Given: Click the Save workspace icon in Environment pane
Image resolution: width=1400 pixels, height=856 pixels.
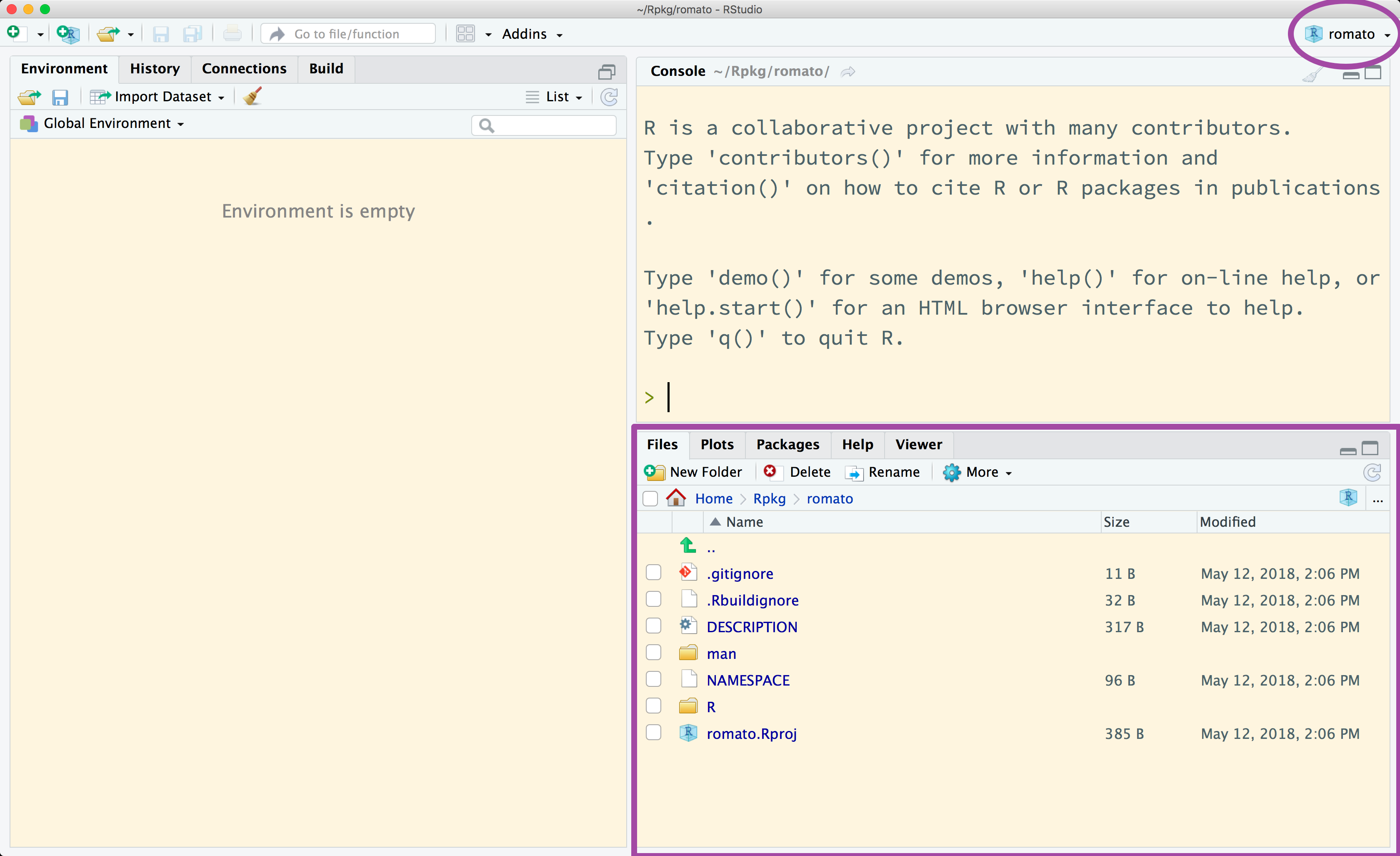Looking at the screenshot, I should coord(60,97).
